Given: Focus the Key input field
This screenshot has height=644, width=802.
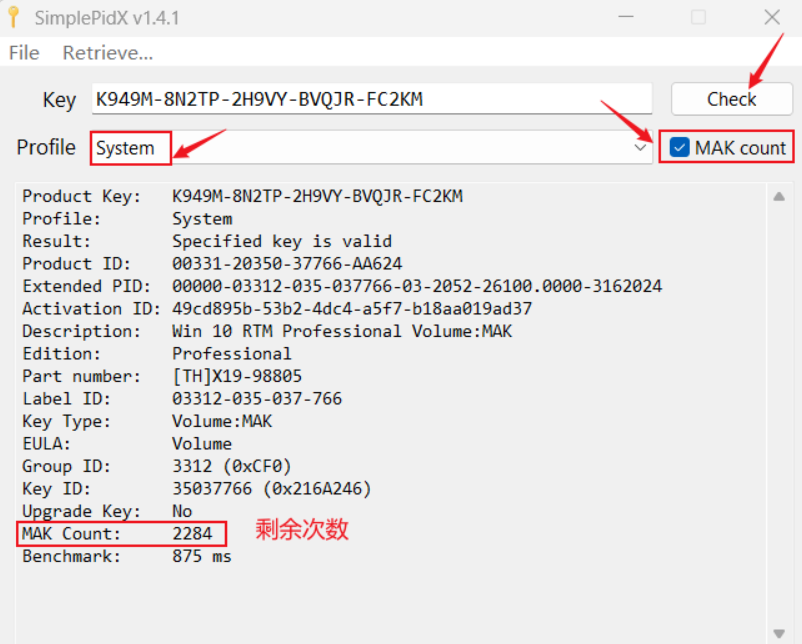Looking at the screenshot, I should point(370,99).
